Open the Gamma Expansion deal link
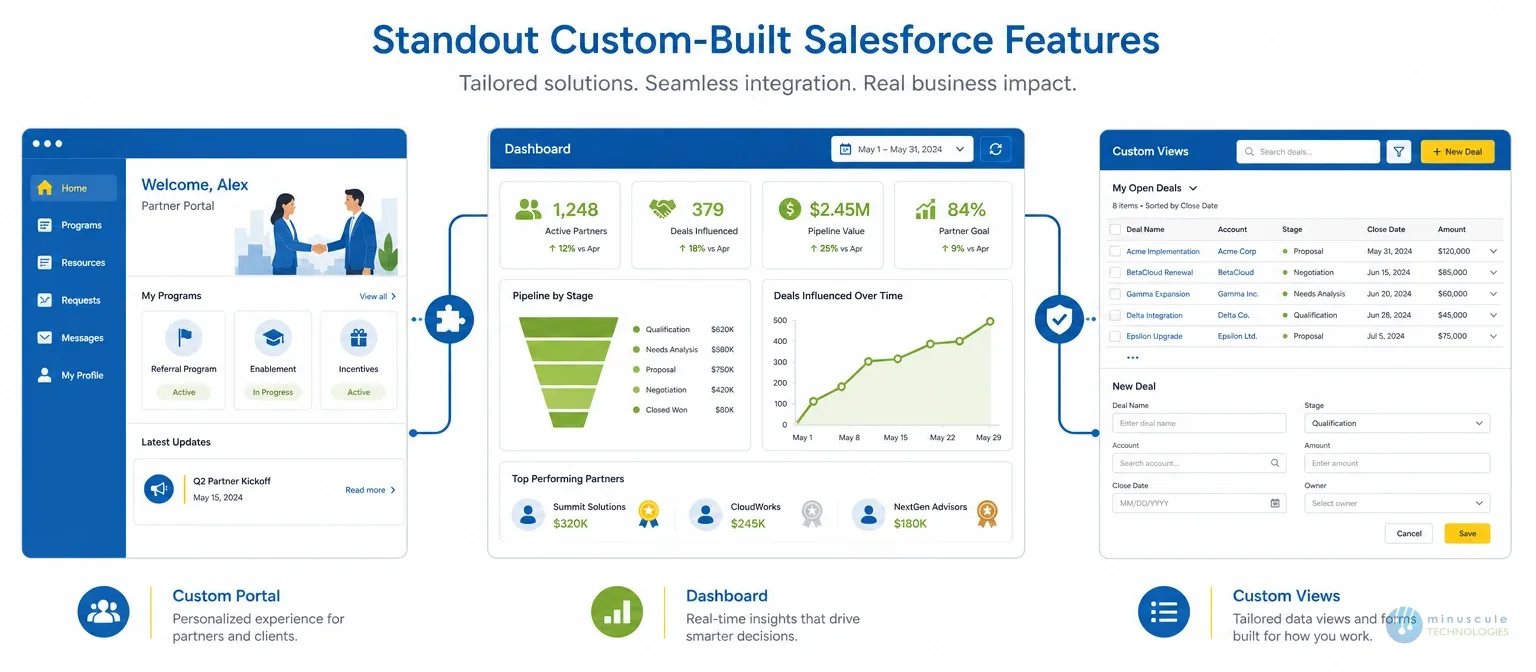 [1158, 294]
